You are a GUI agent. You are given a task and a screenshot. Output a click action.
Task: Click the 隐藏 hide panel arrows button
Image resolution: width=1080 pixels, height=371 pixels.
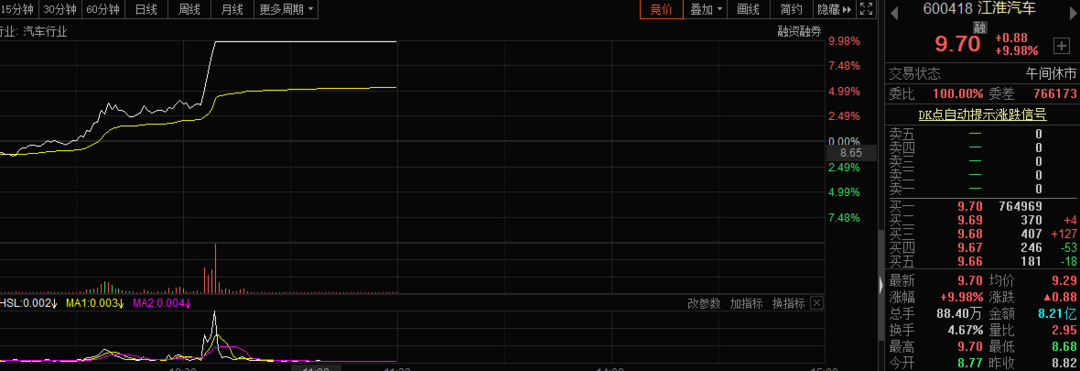click(x=835, y=10)
